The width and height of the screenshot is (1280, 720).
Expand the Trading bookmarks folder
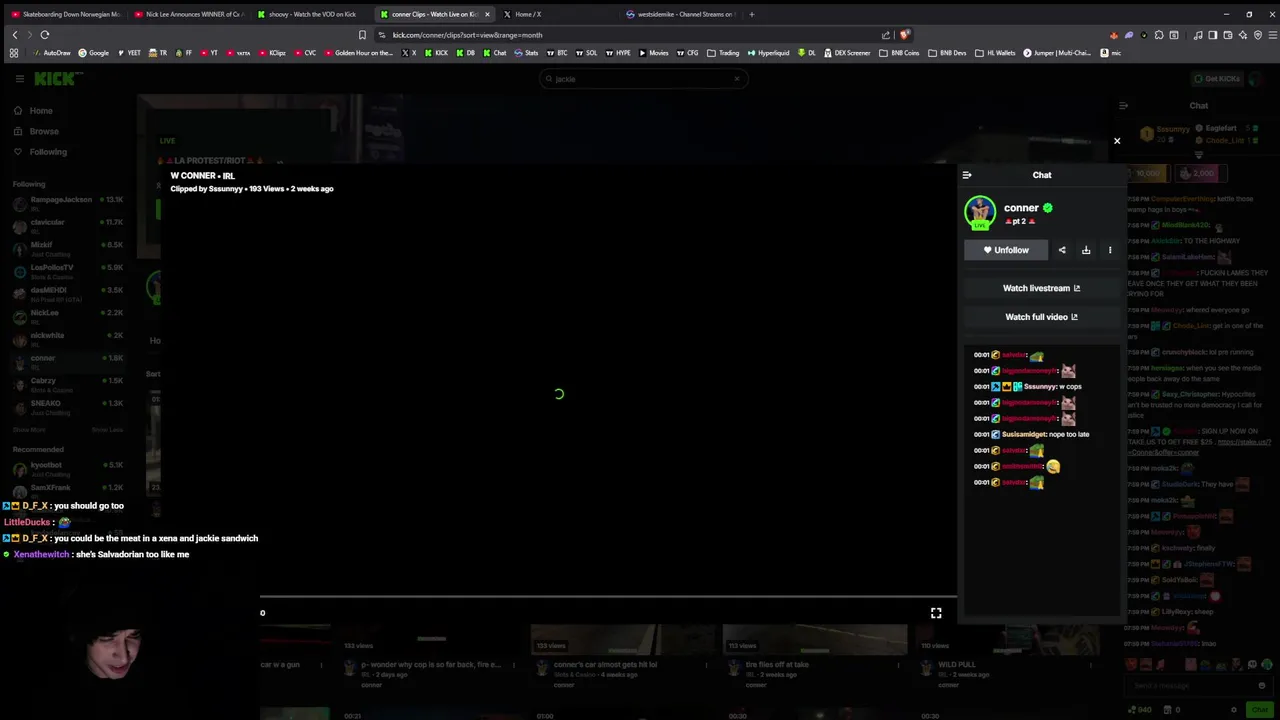pos(723,53)
